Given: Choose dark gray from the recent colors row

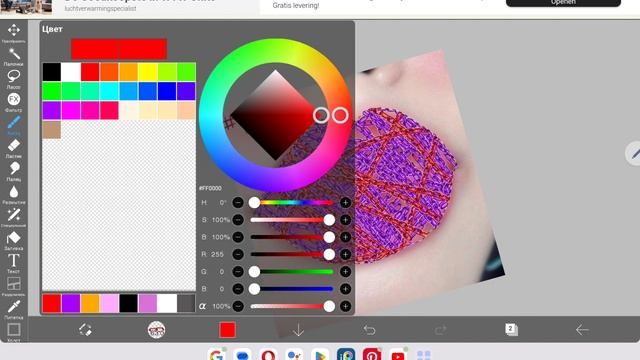Looking at the screenshot, I should coord(186,304).
